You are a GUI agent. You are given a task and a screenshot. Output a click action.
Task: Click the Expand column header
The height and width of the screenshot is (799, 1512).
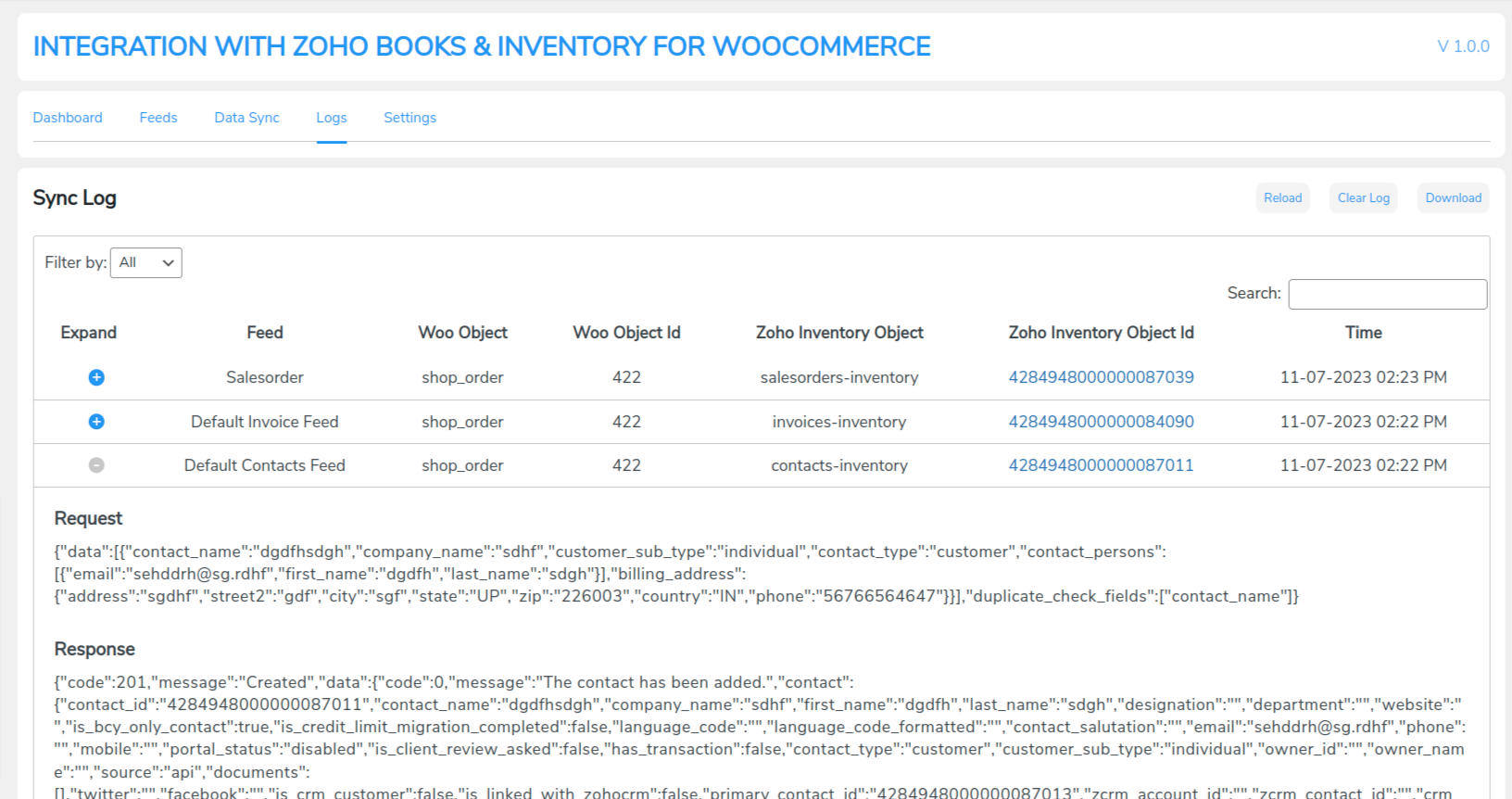[x=89, y=333]
